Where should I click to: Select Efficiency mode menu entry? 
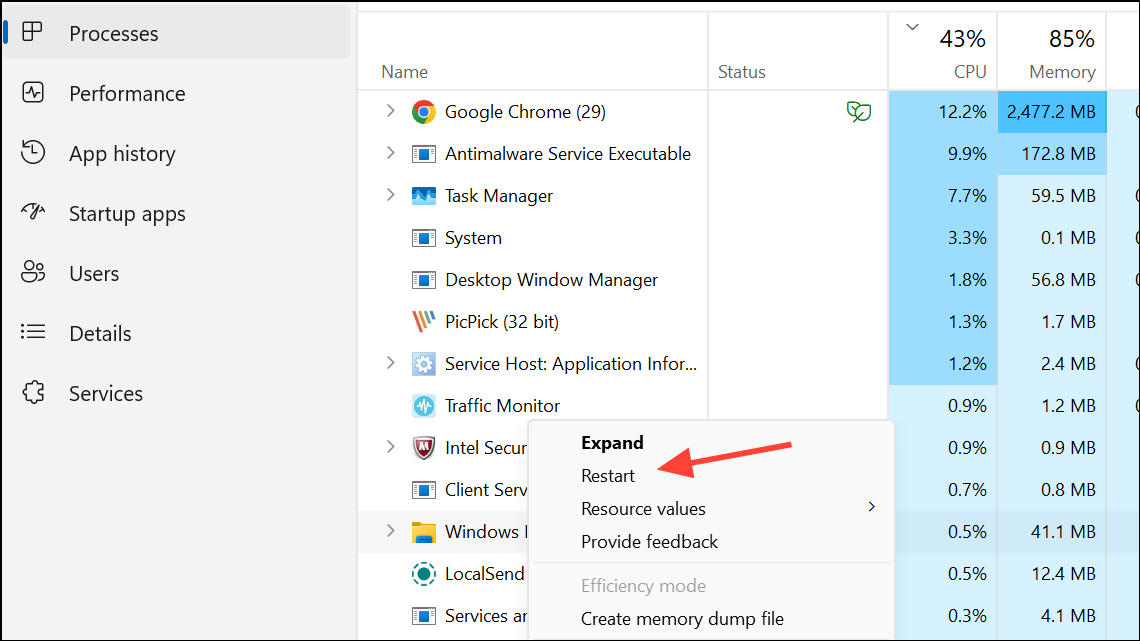(x=643, y=586)
